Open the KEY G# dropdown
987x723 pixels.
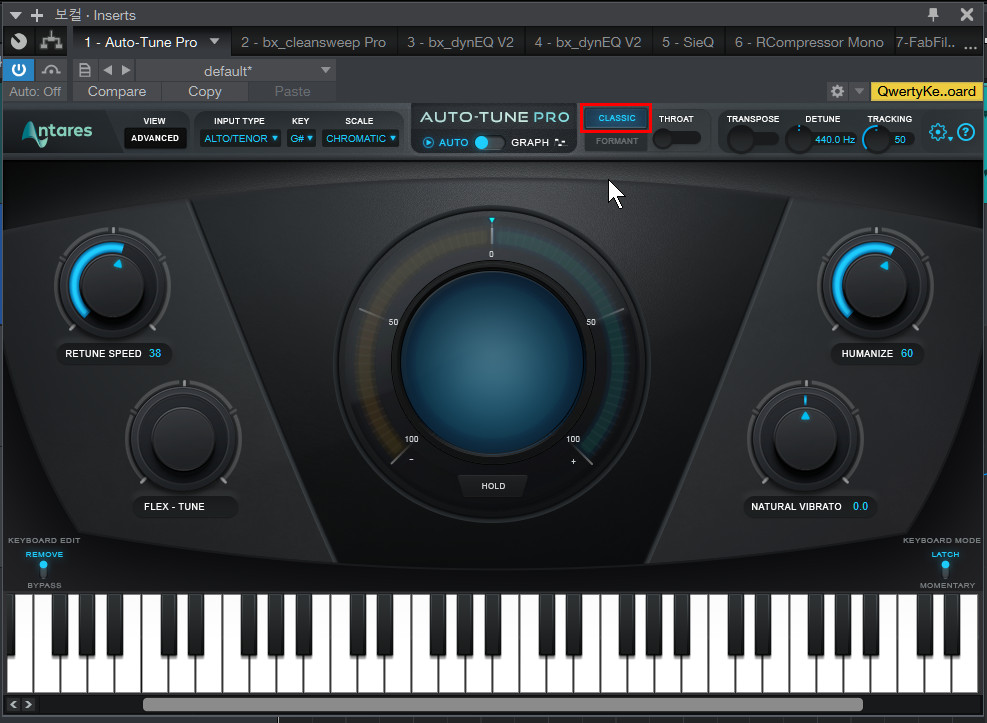point(301,138)
